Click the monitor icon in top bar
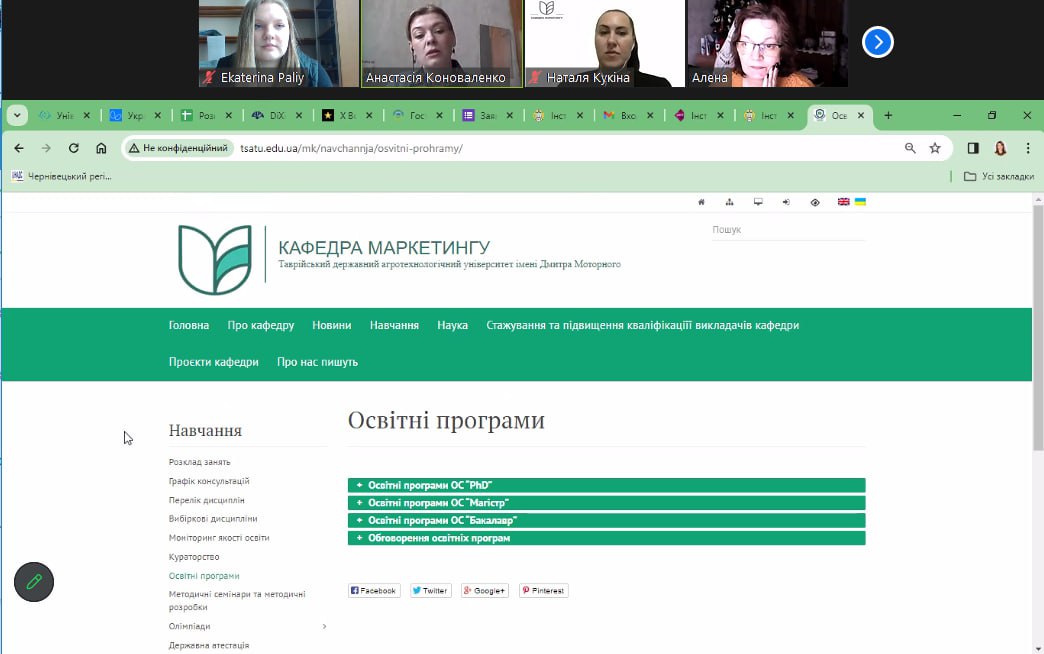The height and width of the screenshot is (654, 1044). 758,202
